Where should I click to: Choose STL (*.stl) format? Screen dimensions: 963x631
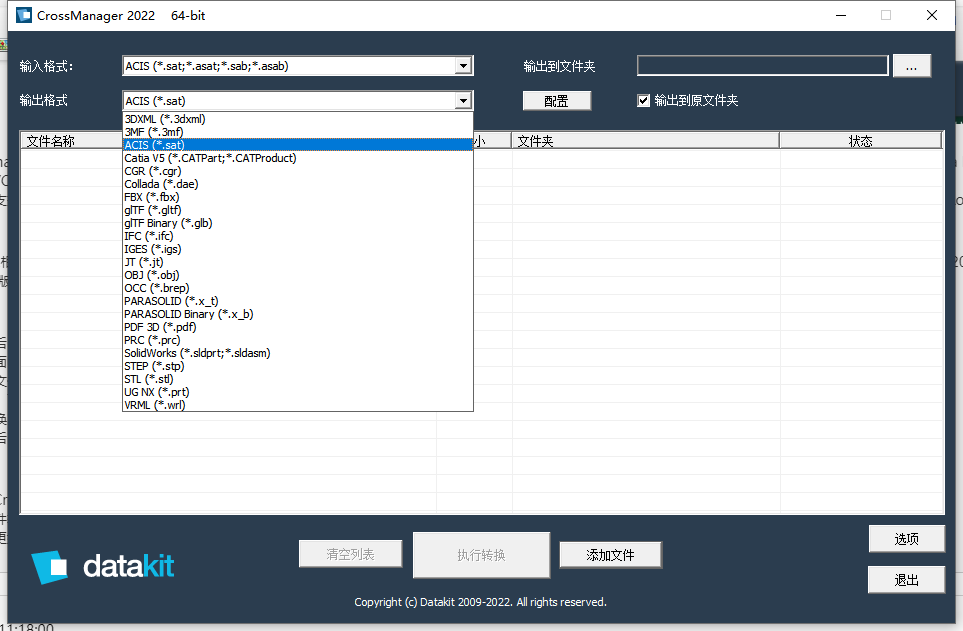(x=298, y=379)
